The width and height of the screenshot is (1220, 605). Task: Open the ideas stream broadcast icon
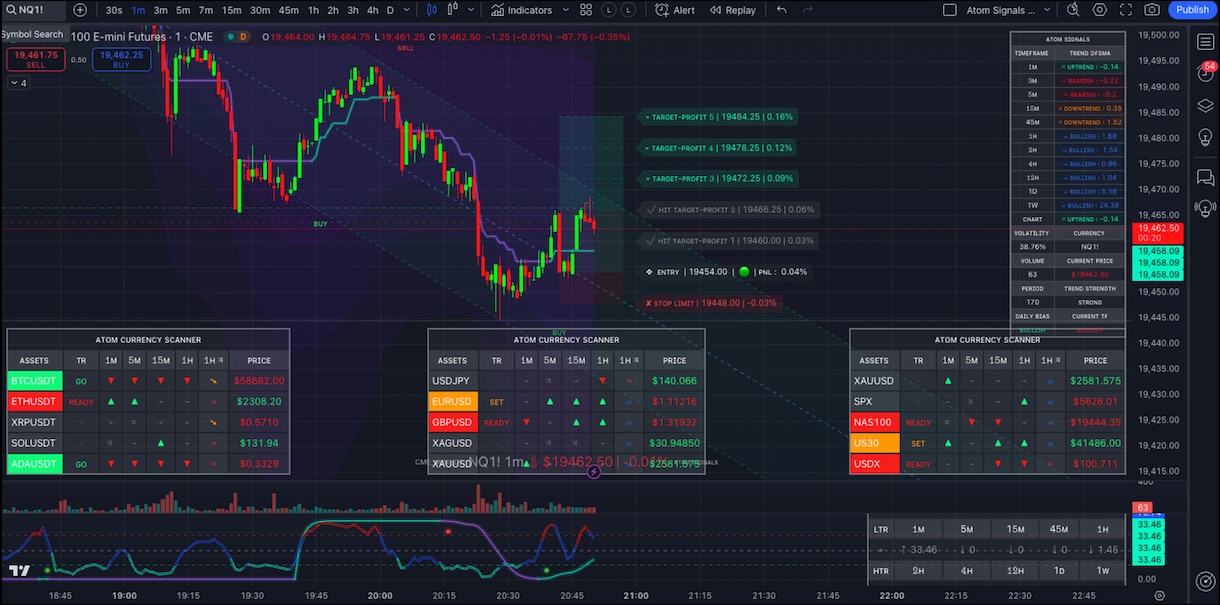(1206, 209)
